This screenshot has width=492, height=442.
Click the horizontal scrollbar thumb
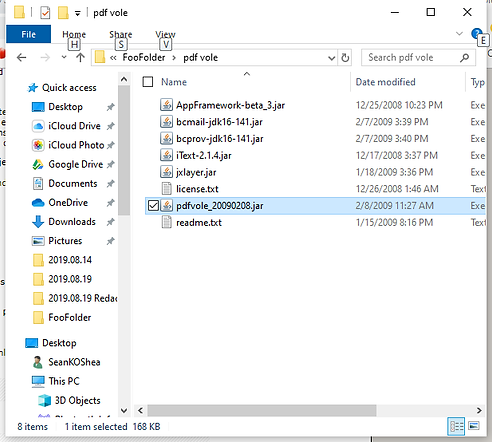click(x=262, y=410)
